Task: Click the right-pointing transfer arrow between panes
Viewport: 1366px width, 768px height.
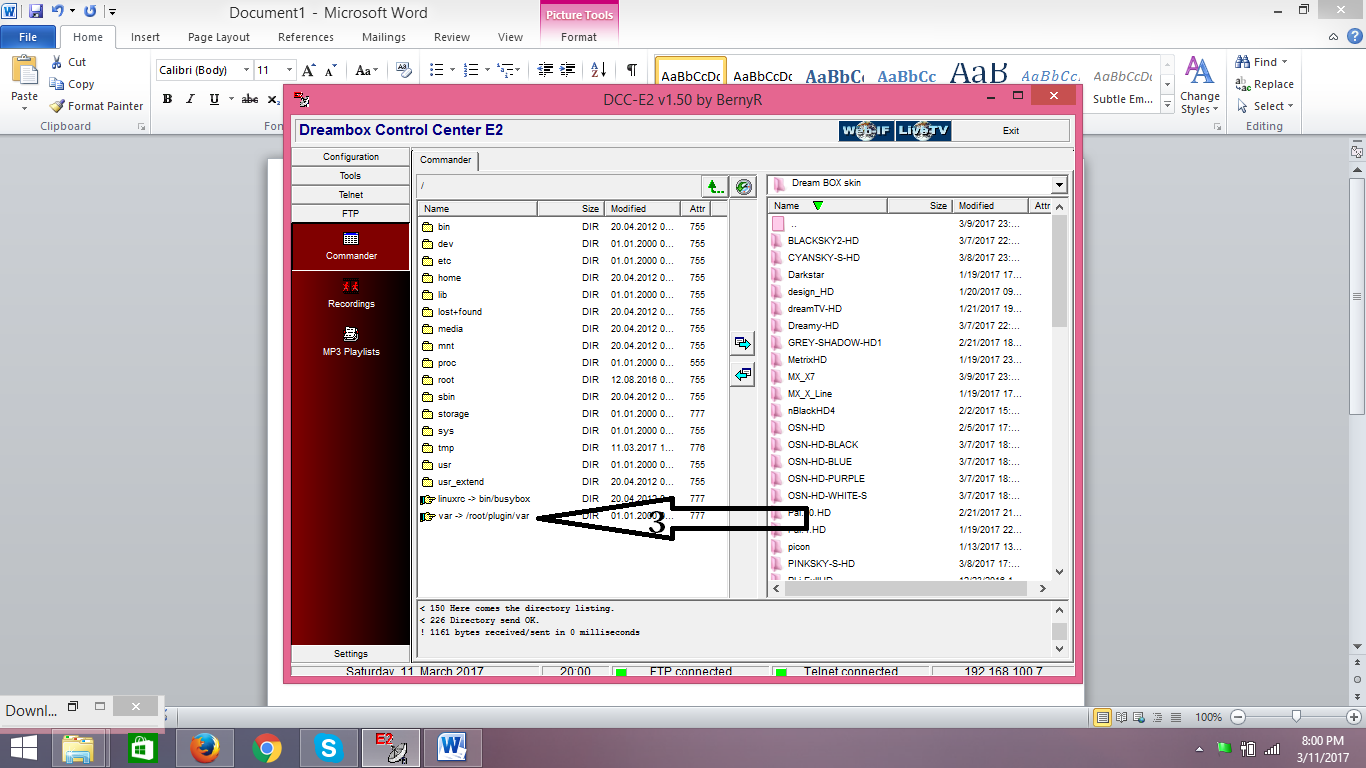Action: (x=742, y=343)
